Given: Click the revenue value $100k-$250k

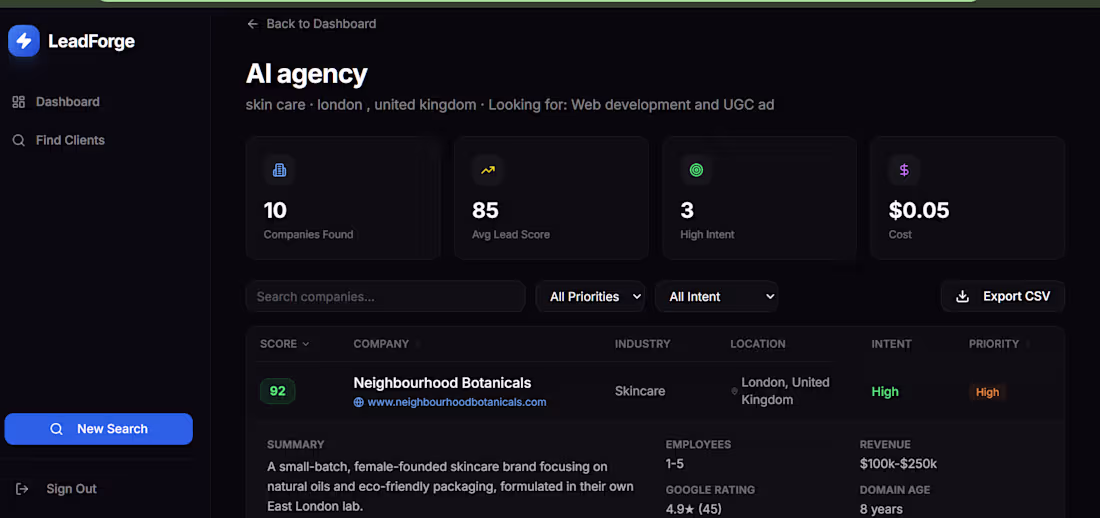Looking at the screenshot, I should pos(898,464).
